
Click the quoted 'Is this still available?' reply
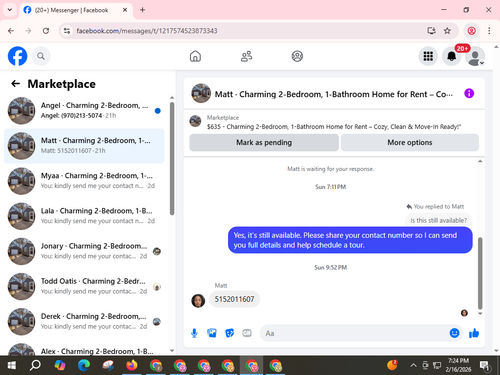(438, 220)
